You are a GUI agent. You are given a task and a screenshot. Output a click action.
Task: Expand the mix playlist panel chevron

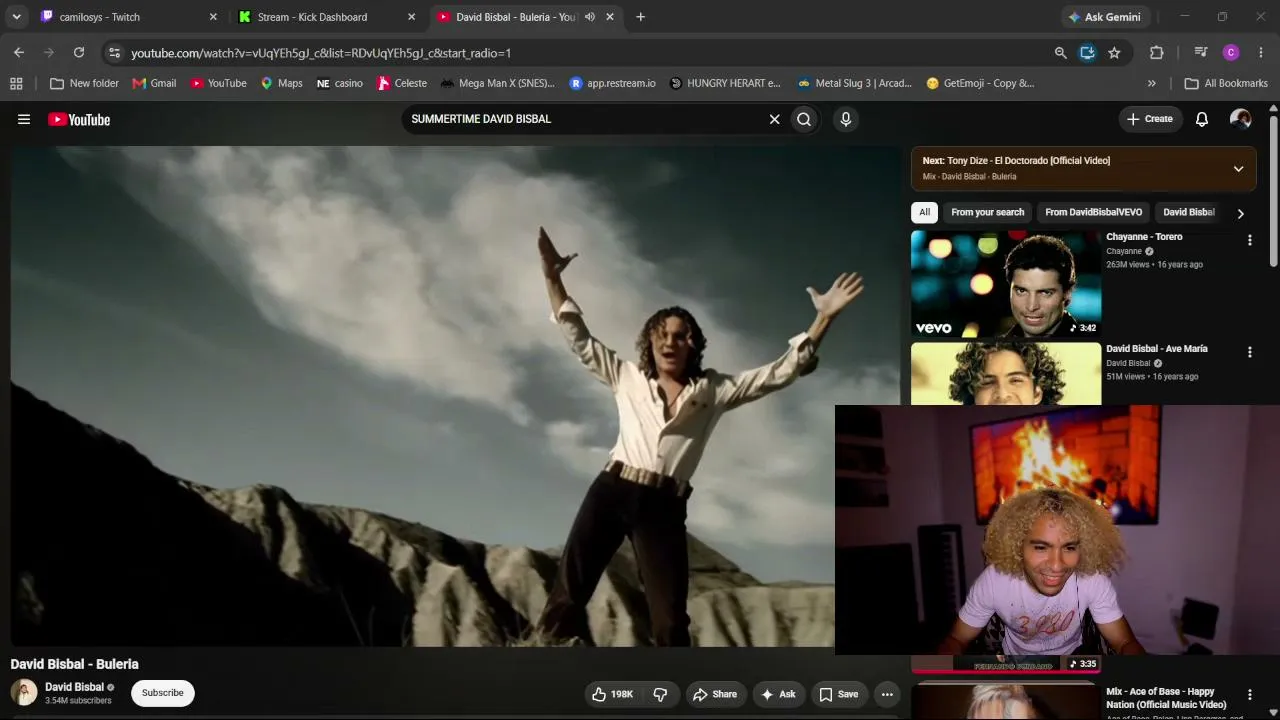[1238, 169]
